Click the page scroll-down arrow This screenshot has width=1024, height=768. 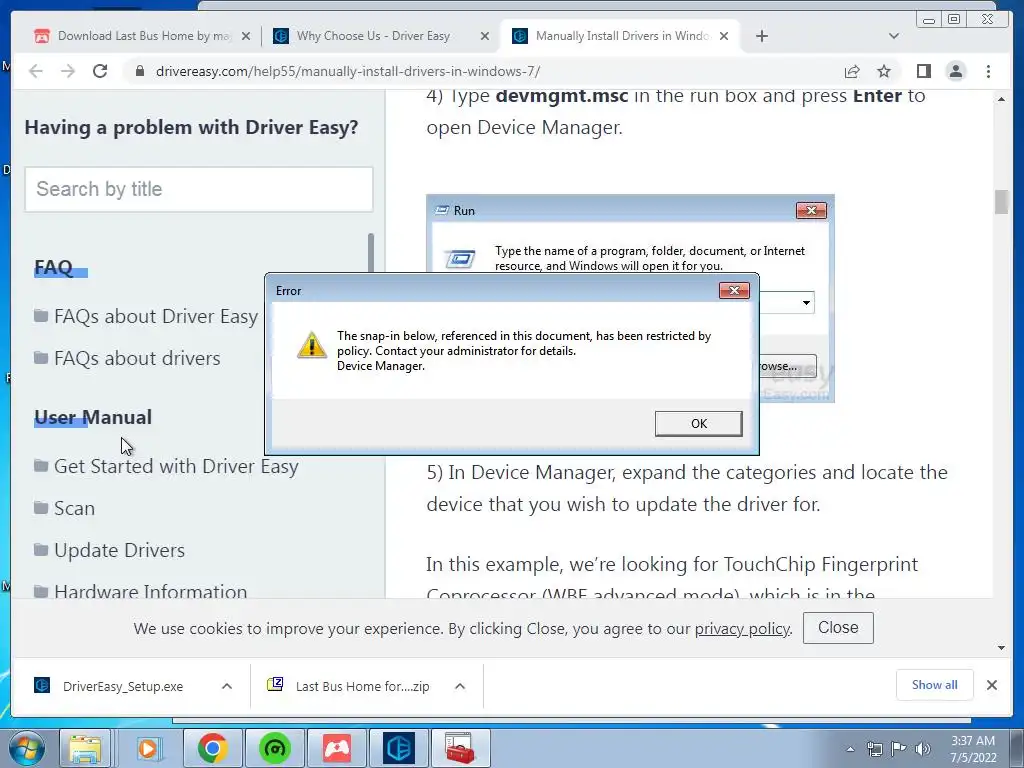tap(1001, 648)
